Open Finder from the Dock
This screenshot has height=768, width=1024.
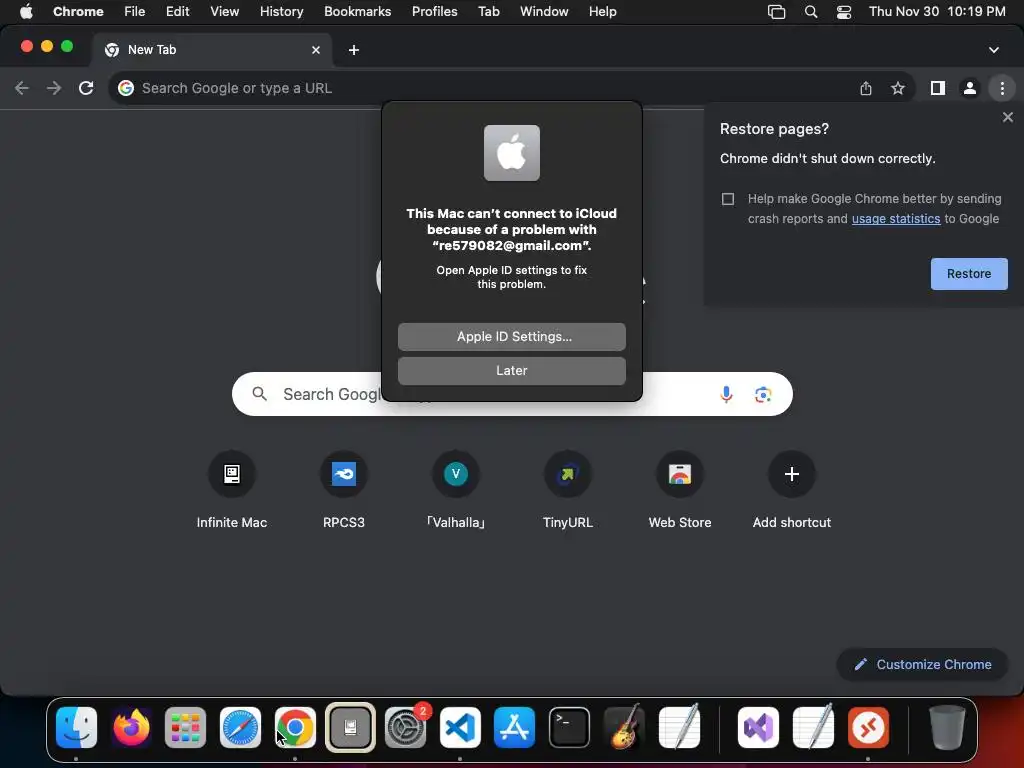76,727
